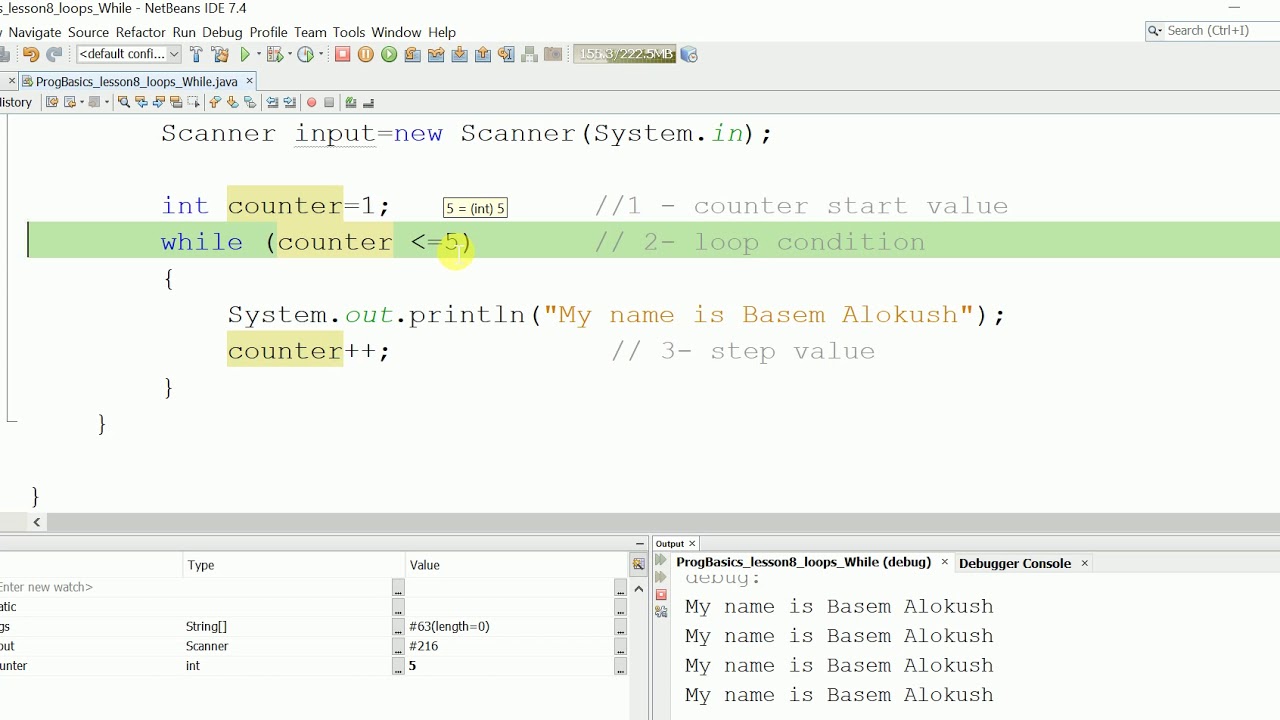1280x720 pixels.
Task: Open the Navigate menu
Action: (x=35, y=32)
